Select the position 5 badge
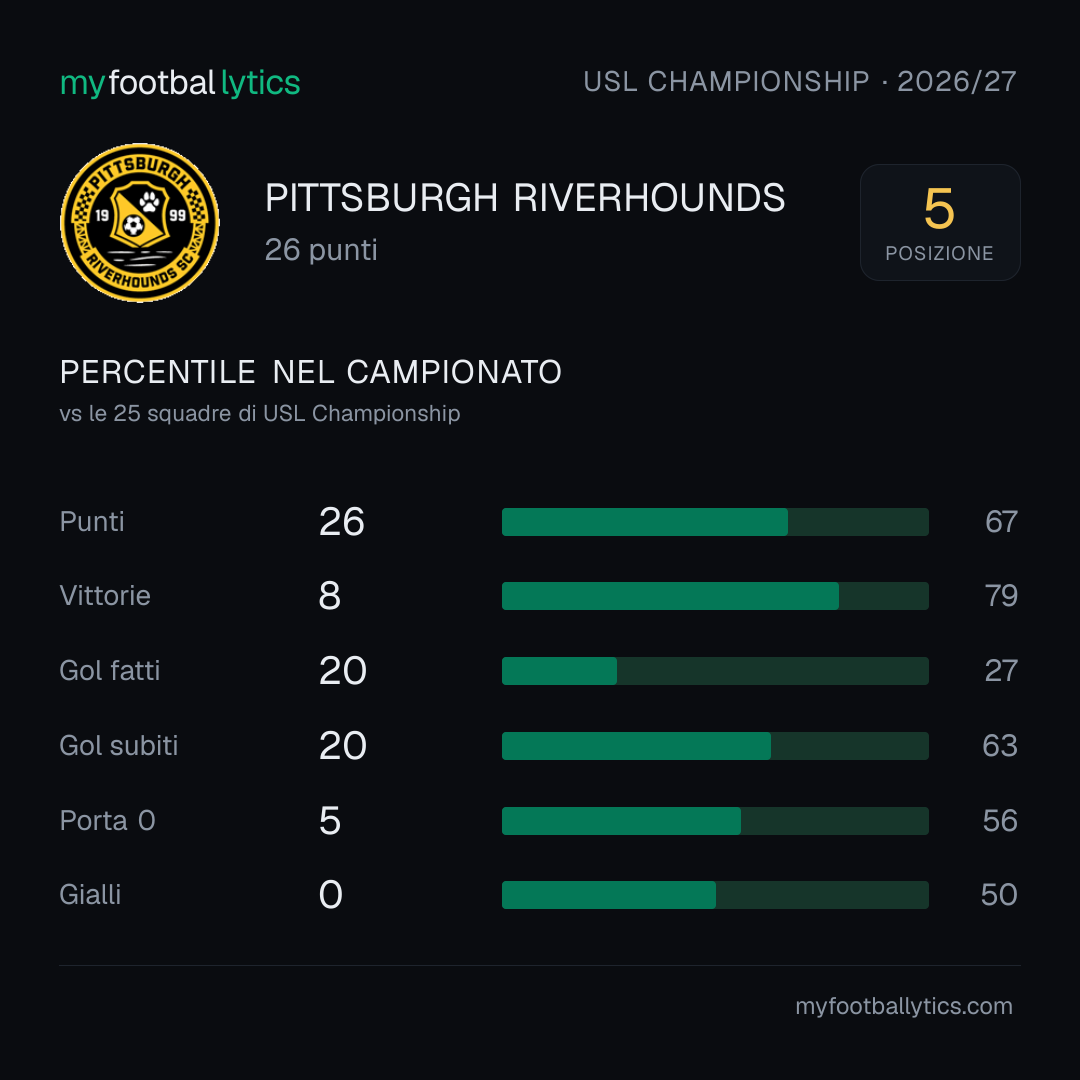 tap(940, 222)
